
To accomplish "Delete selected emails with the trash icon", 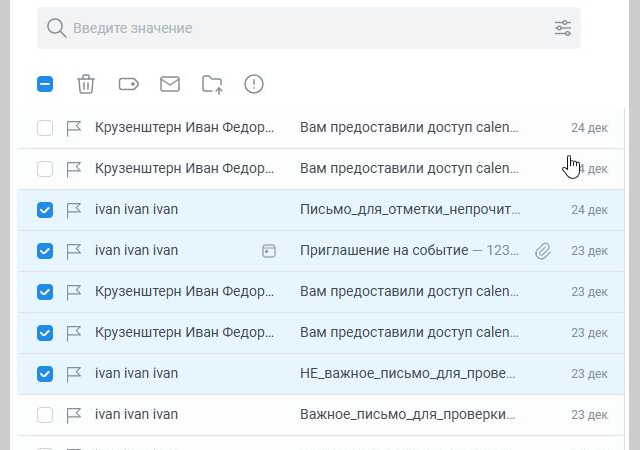I will tap(86, 84).
